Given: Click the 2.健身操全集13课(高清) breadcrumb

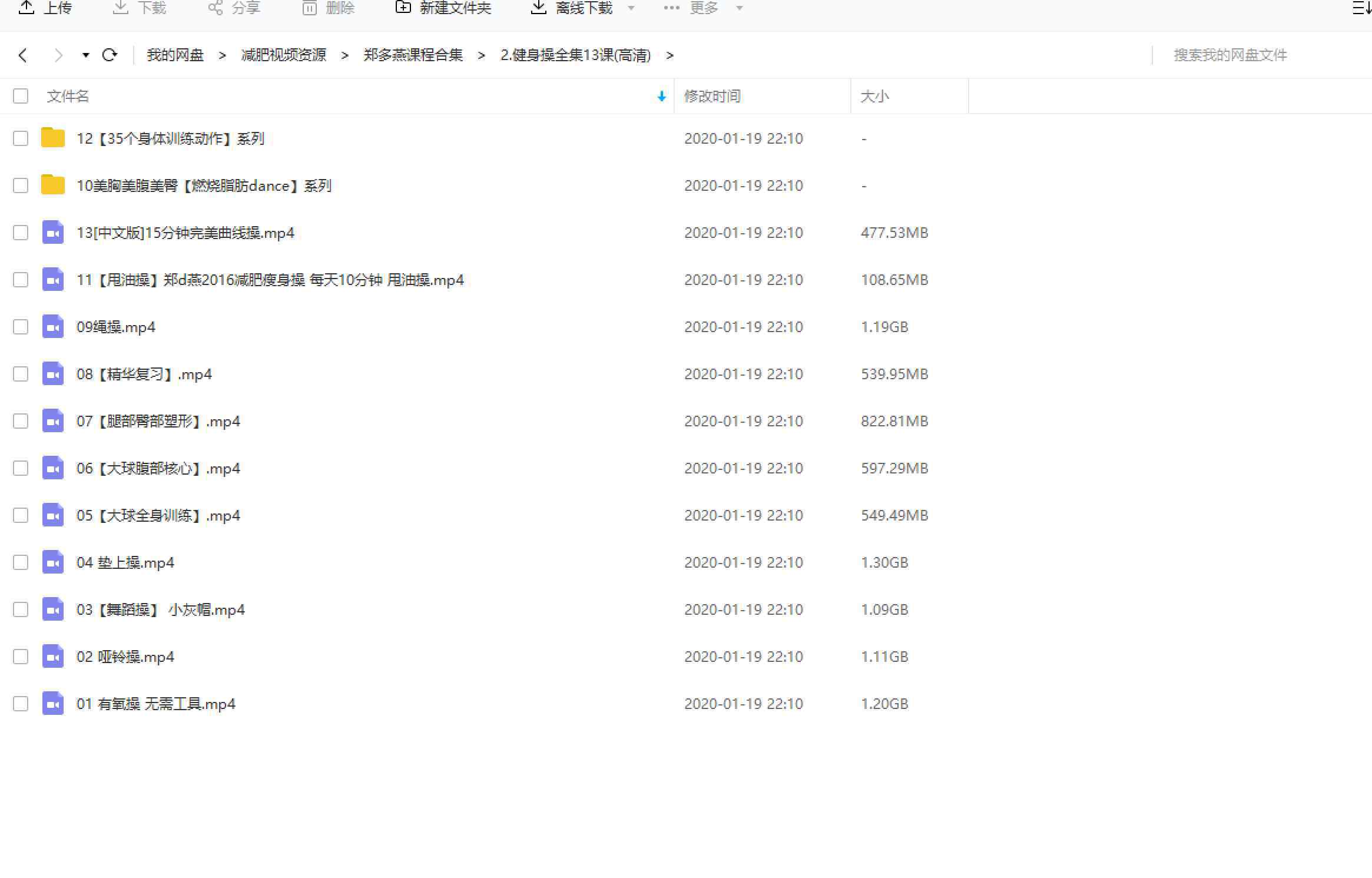Looking at the screenshot, I should [x=575, y=55].
